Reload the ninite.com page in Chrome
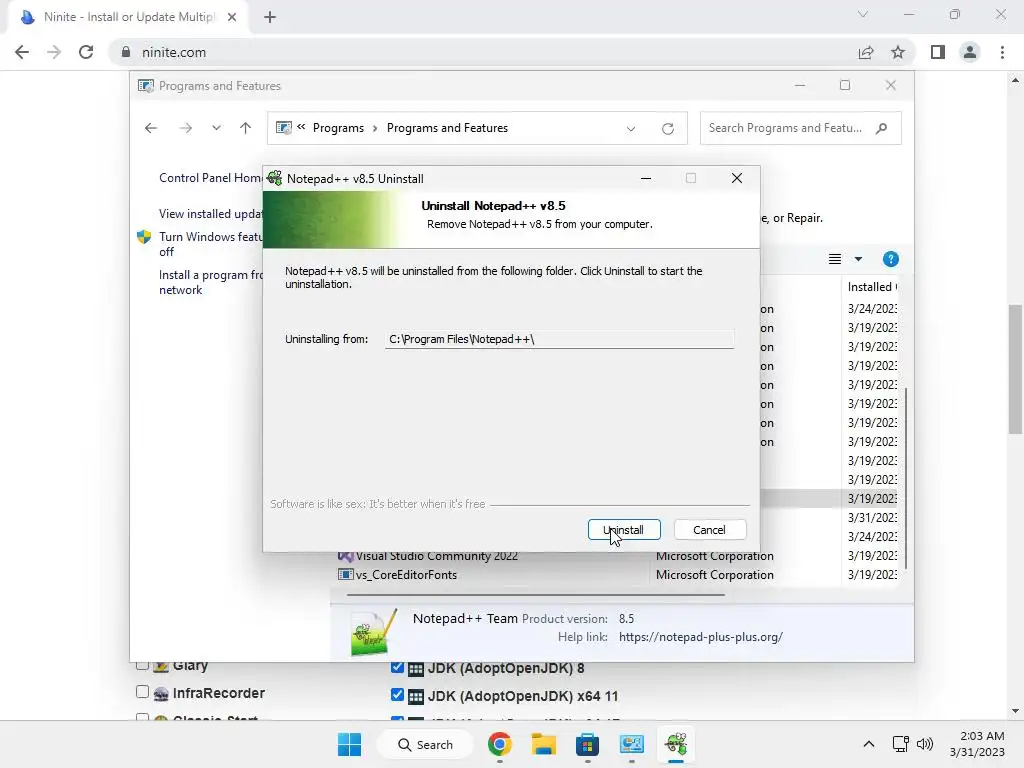Image resolution: width=1024 pixels, height=768 pixels. click(x=86, y=52)
